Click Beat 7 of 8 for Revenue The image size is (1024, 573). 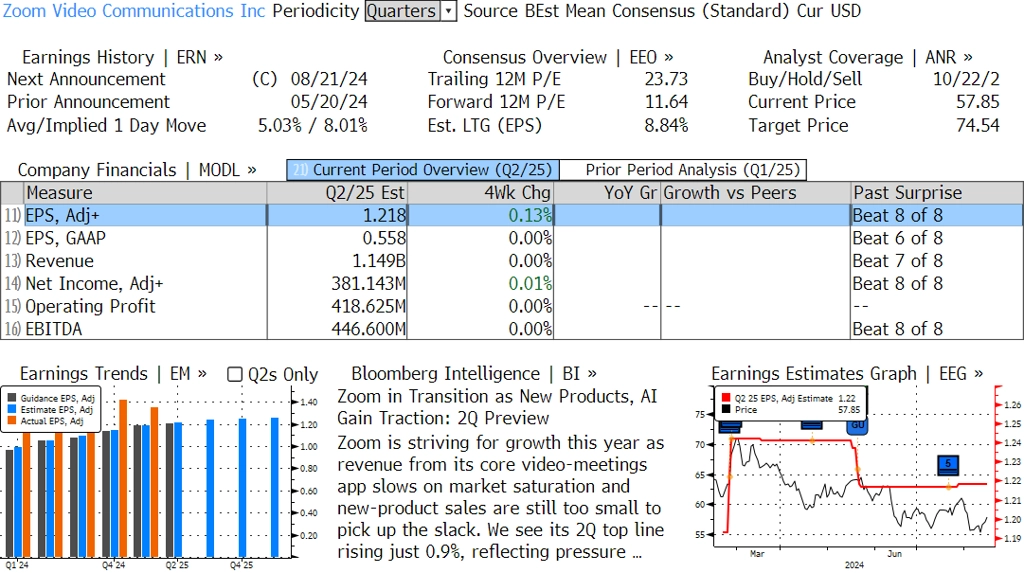[x=897, y=261]
